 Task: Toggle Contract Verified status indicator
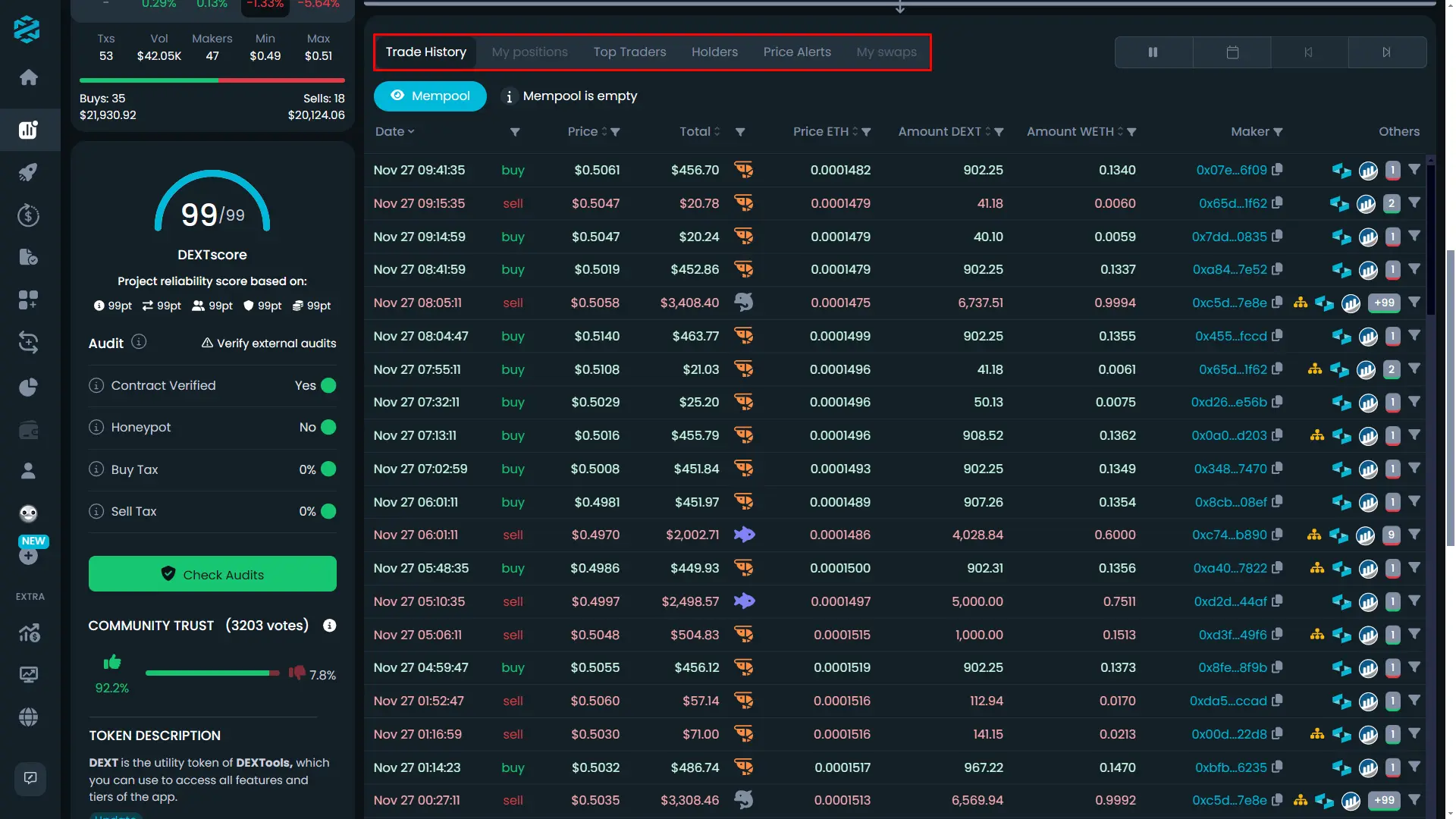328,385
